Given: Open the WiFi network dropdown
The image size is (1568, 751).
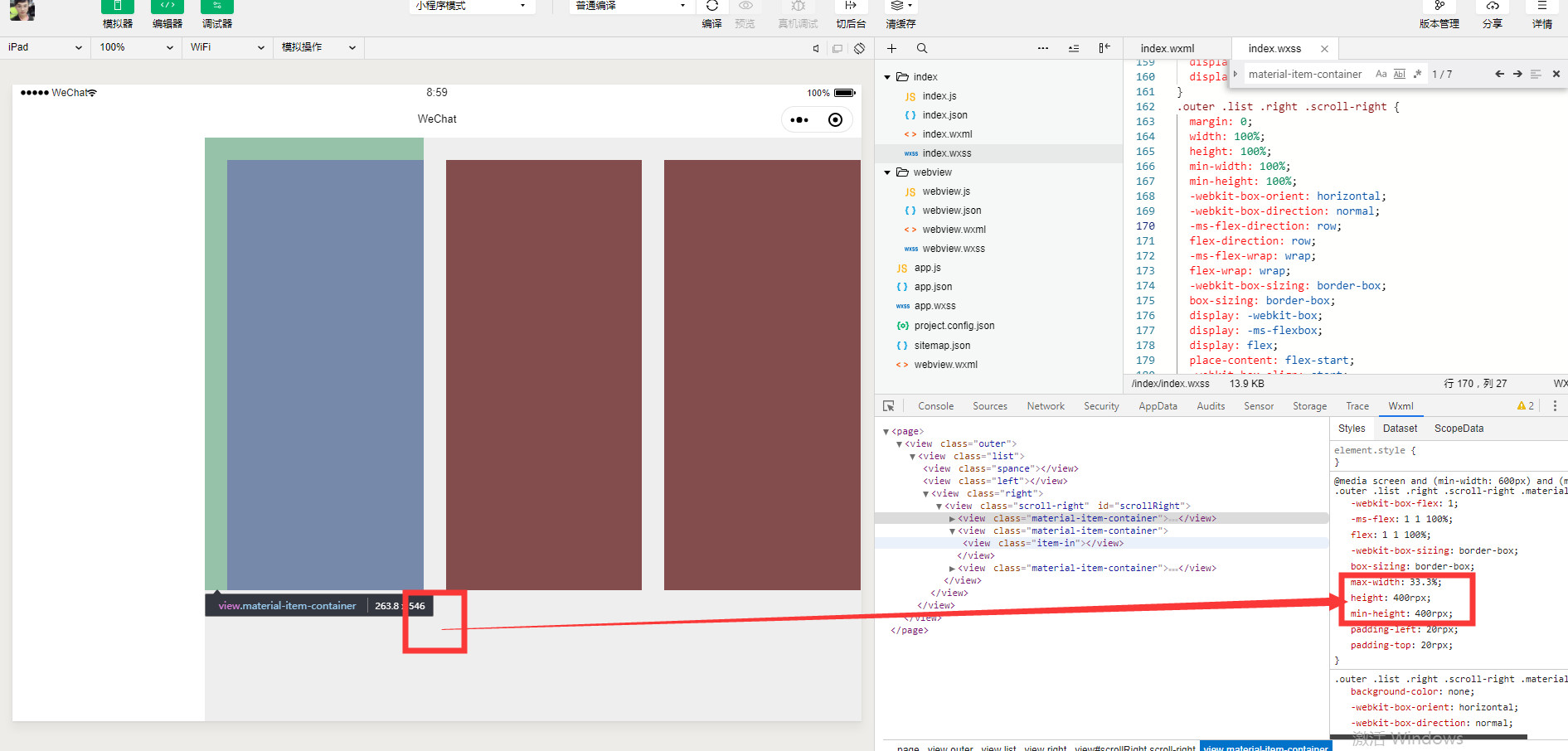Looking at the screenshot, I should point(227,47).
